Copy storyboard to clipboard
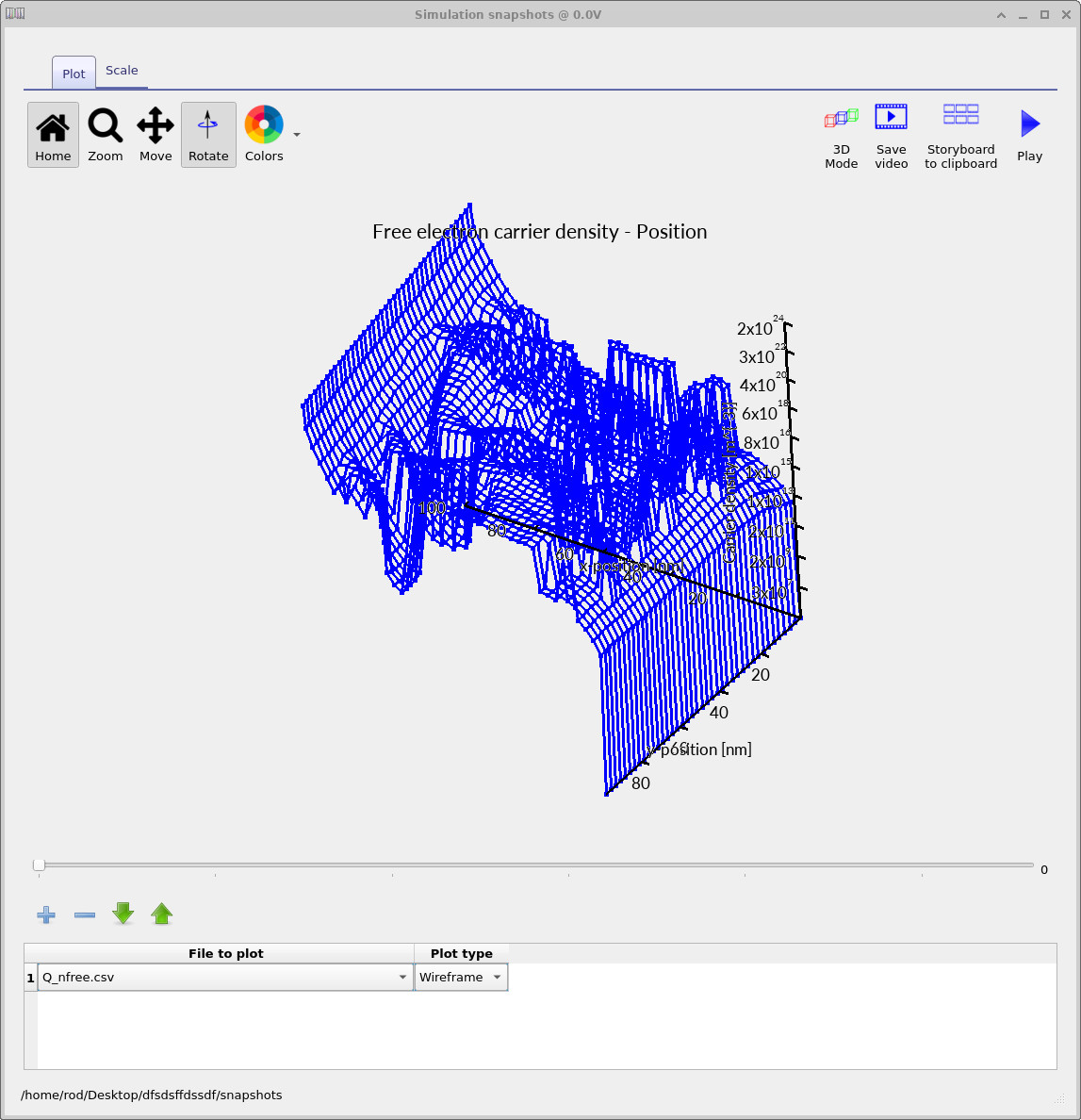Viewport: 1081px width, 1120px height. (x=960, y=134)
